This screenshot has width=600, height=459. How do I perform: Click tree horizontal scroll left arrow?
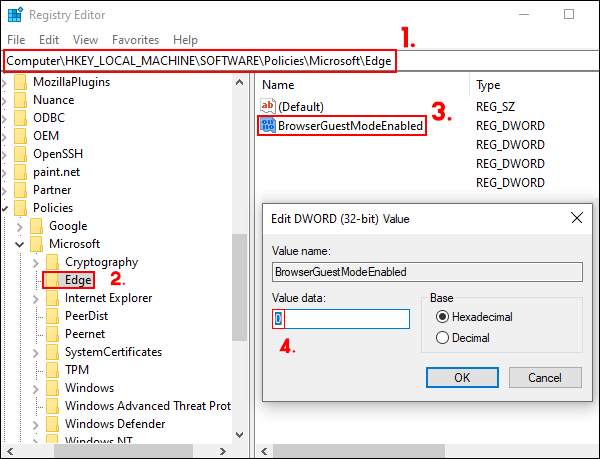10,451
